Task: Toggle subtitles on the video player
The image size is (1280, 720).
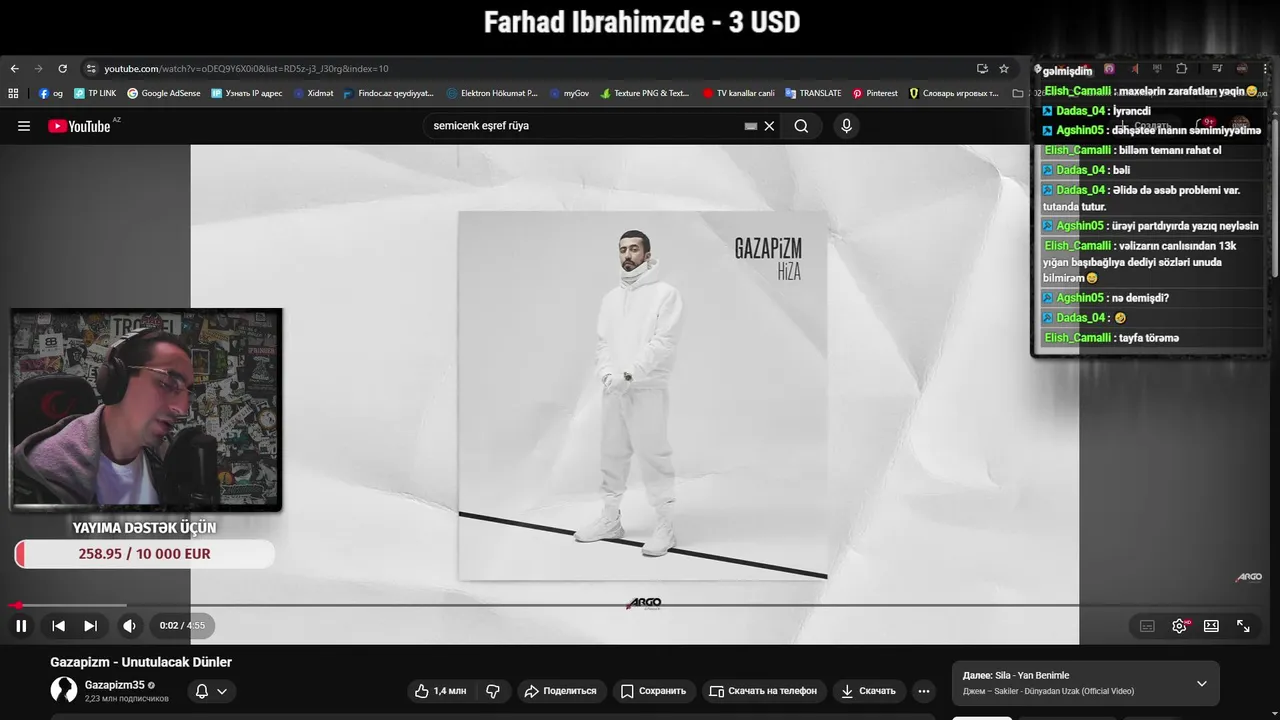Action: point(1147,626)
